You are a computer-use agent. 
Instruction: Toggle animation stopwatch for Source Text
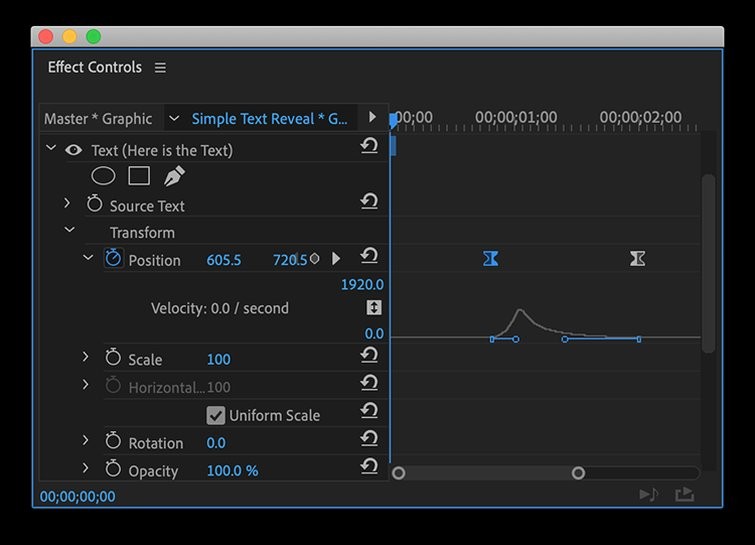(94, 204)
